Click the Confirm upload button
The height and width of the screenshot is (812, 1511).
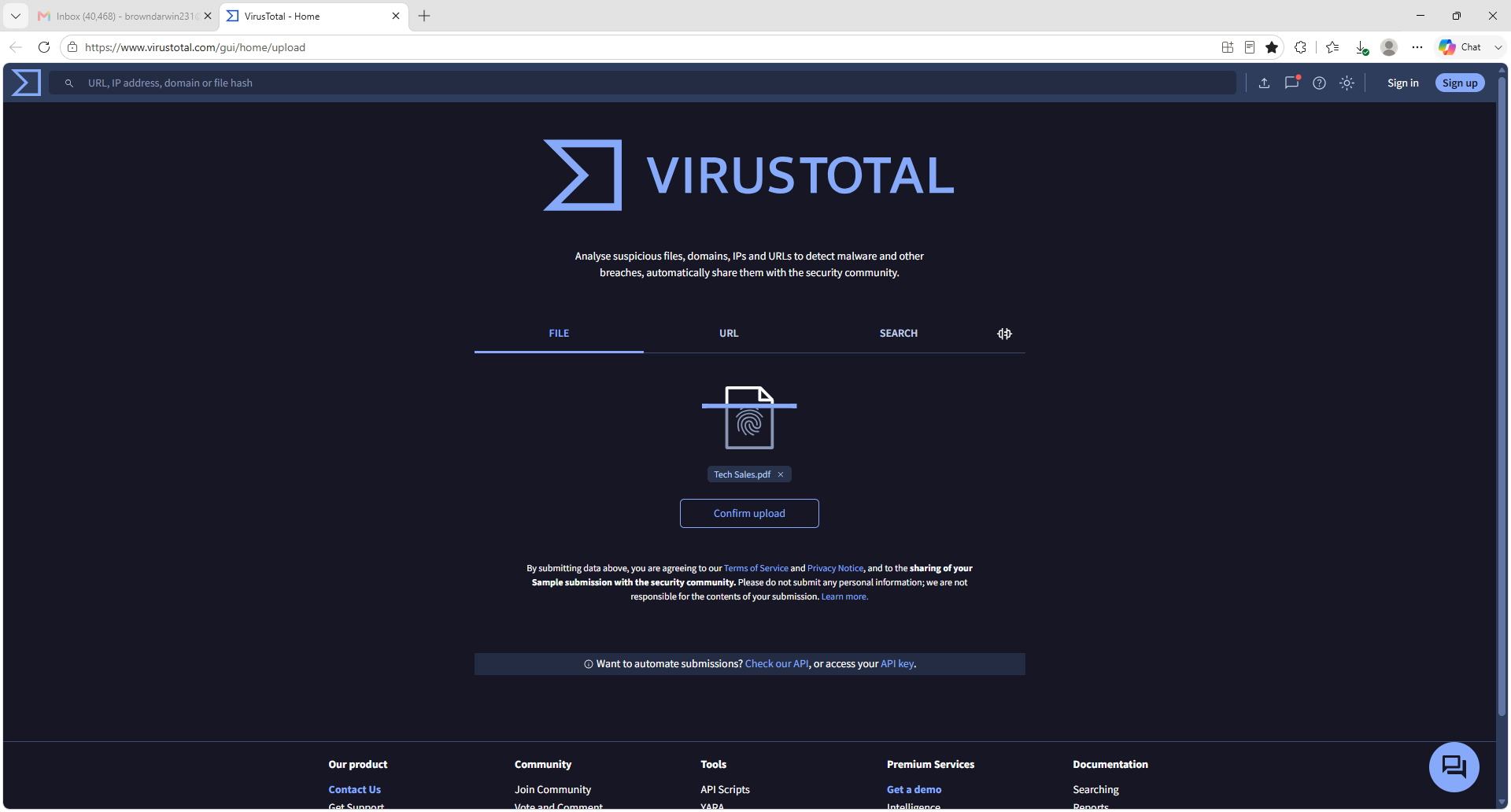(749, 513)
